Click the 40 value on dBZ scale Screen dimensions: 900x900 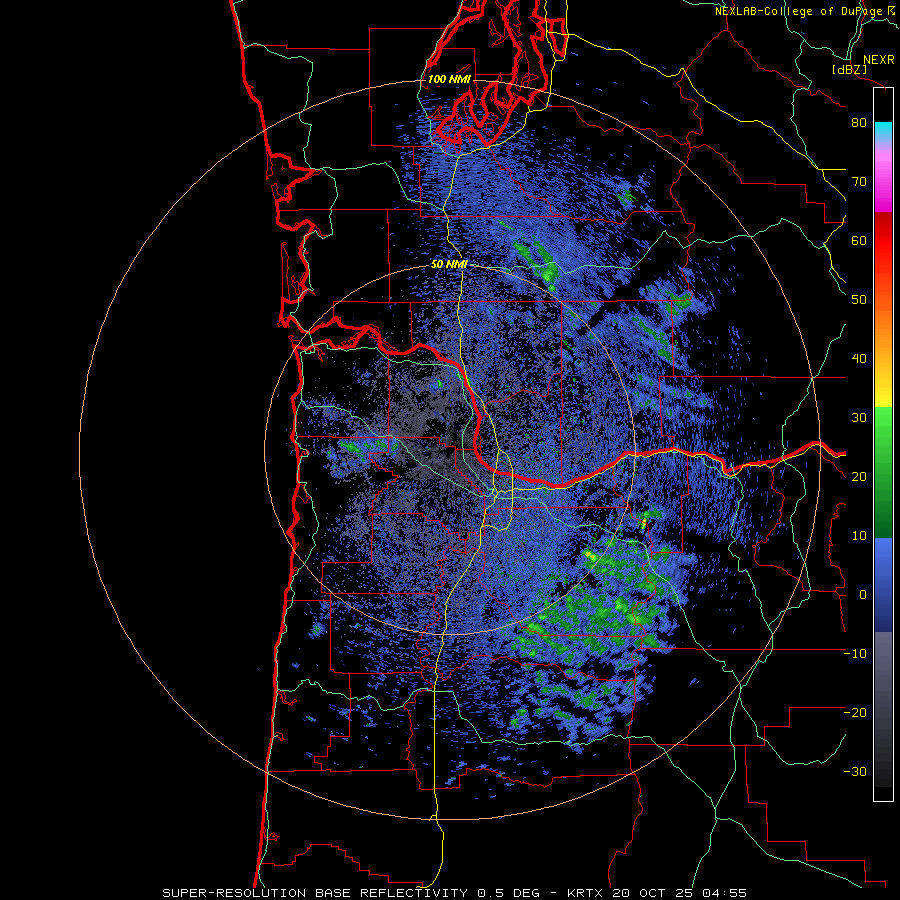(x=859, y=359)
